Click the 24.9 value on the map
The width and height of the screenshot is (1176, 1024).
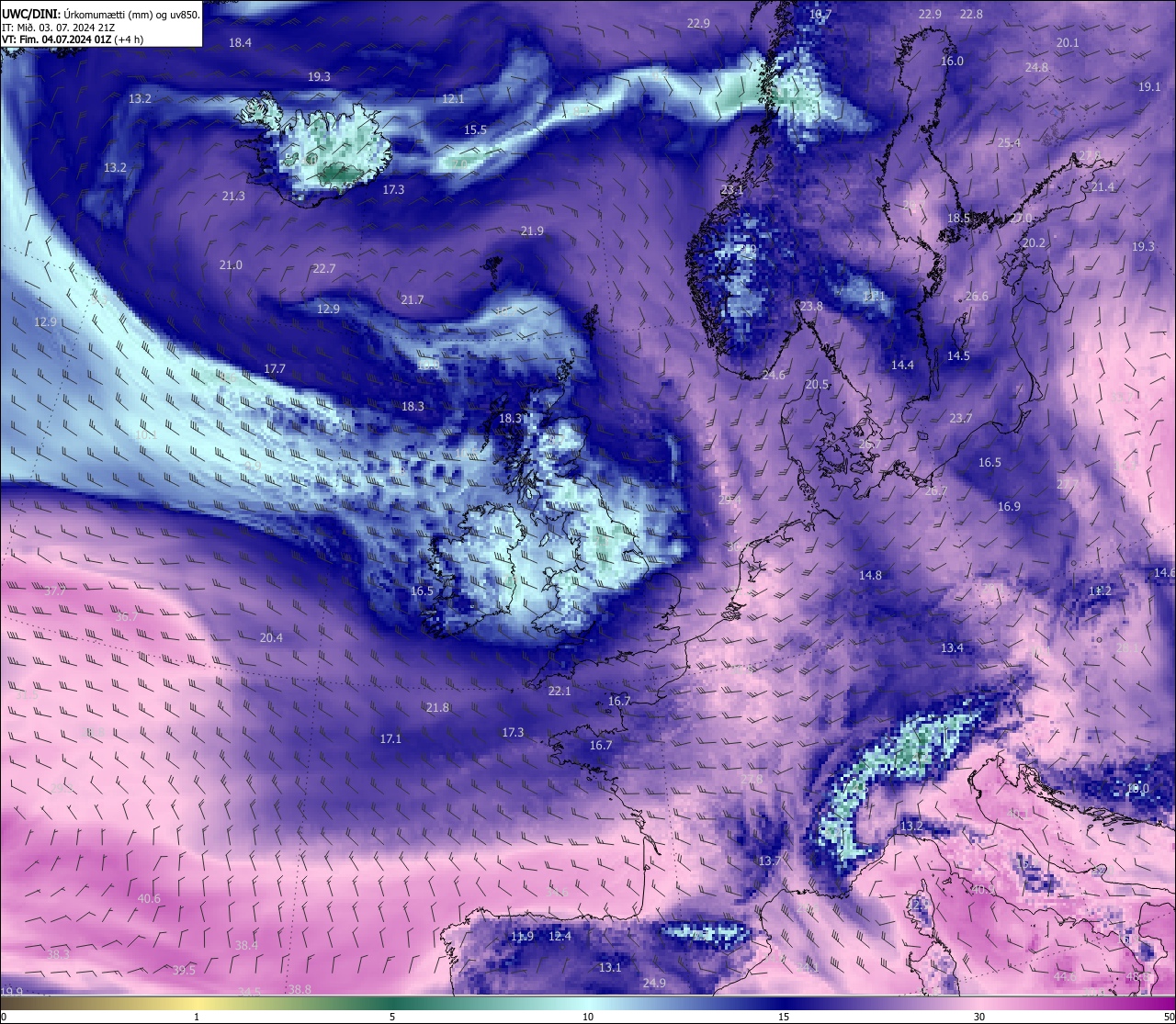point(654,983)
